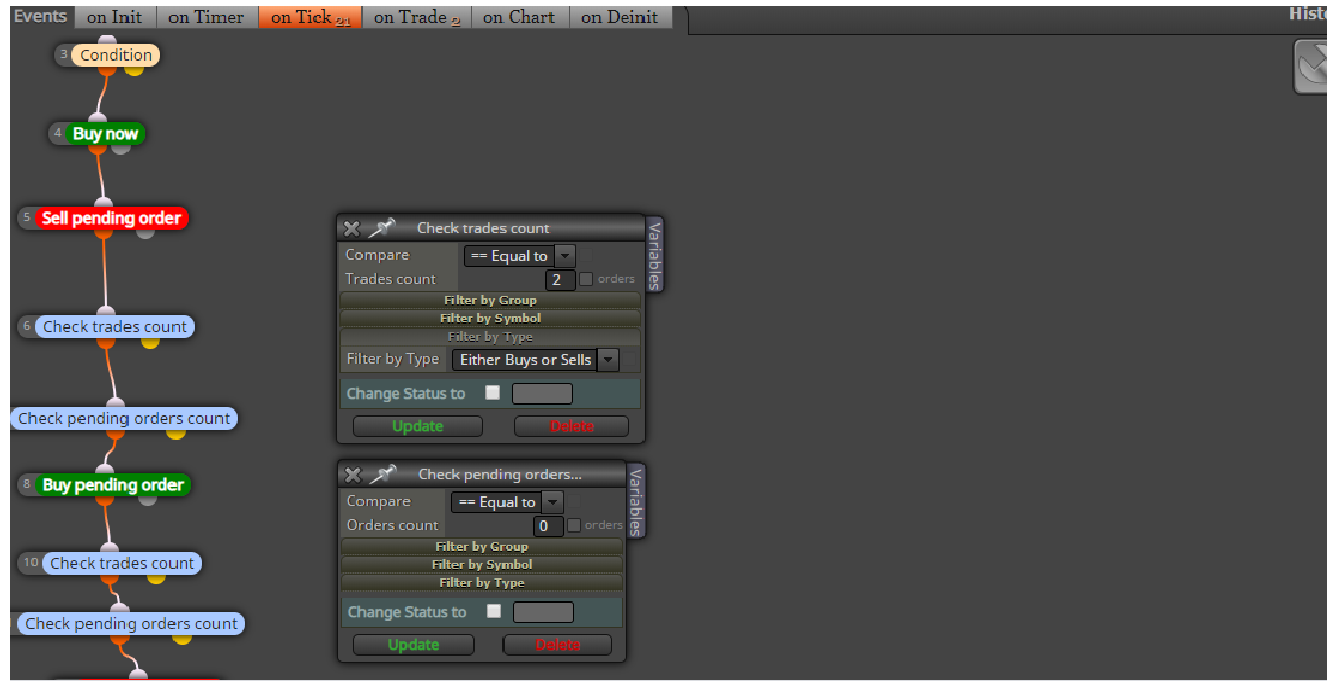Click input port on top of Sell pending order block
Viewport: 1330px width, 686px height.
(103, 202)
